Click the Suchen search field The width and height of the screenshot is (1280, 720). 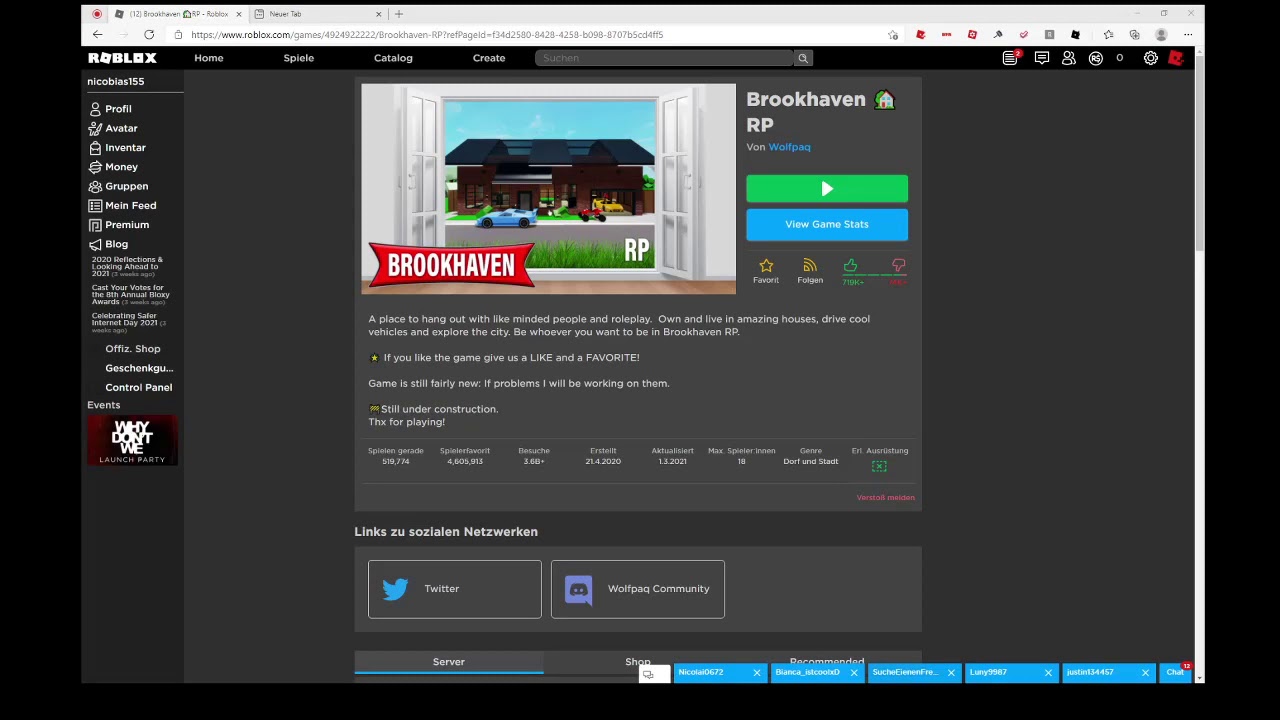[665, 58]
